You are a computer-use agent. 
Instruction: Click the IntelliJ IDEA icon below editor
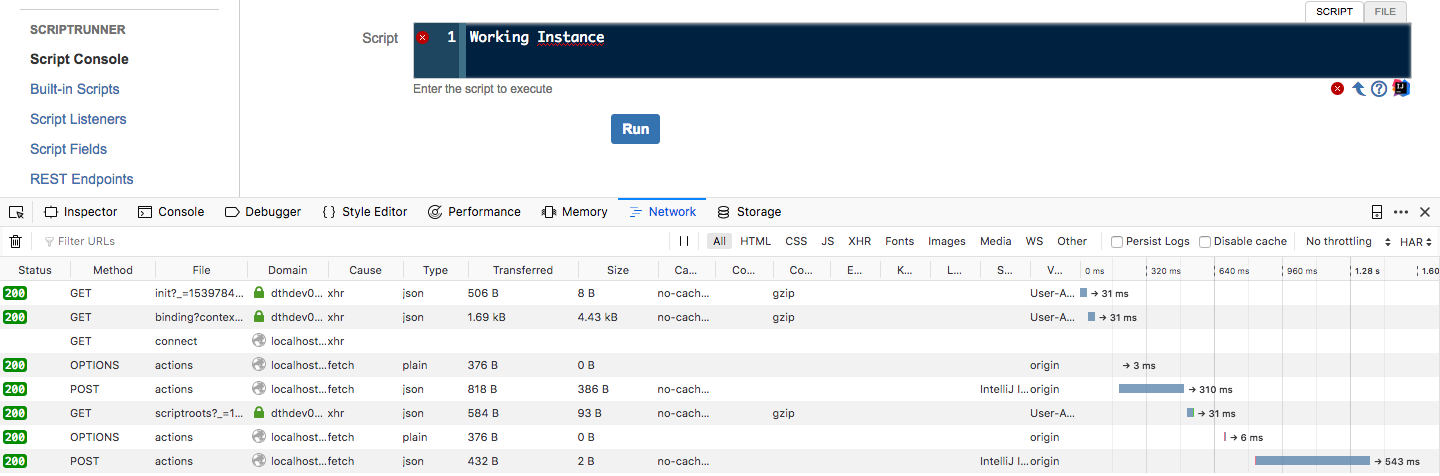pyautogui.click(x=1401, y=88)
